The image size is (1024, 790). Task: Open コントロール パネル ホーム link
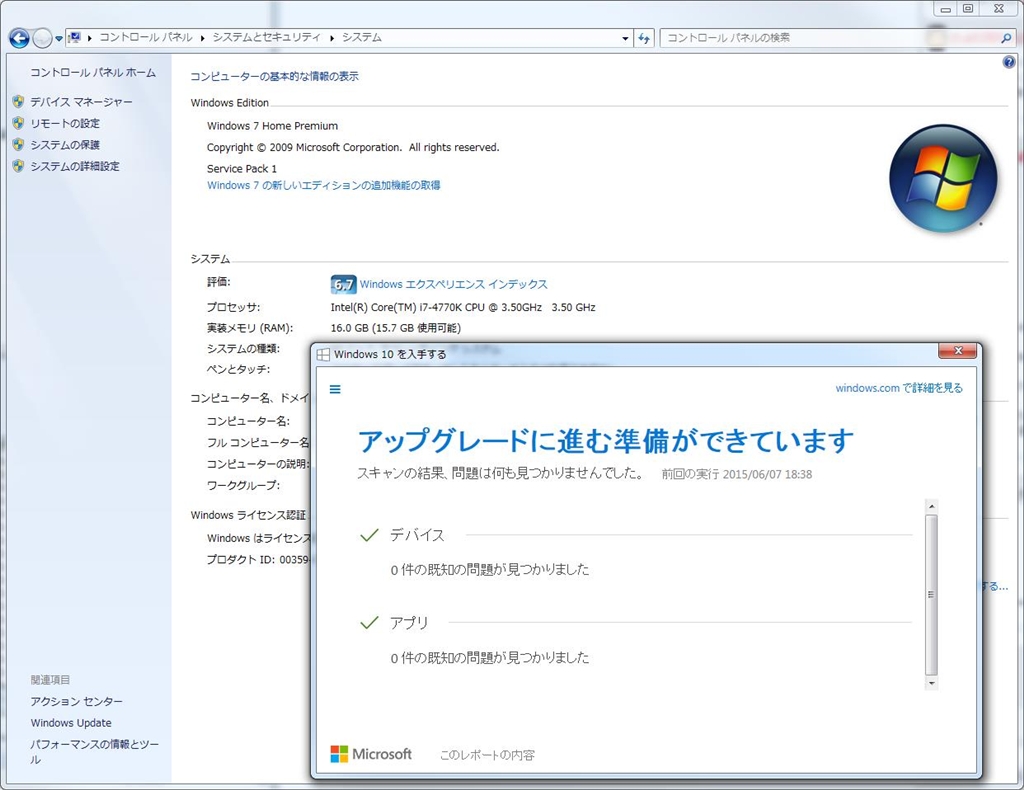point(93,72)
